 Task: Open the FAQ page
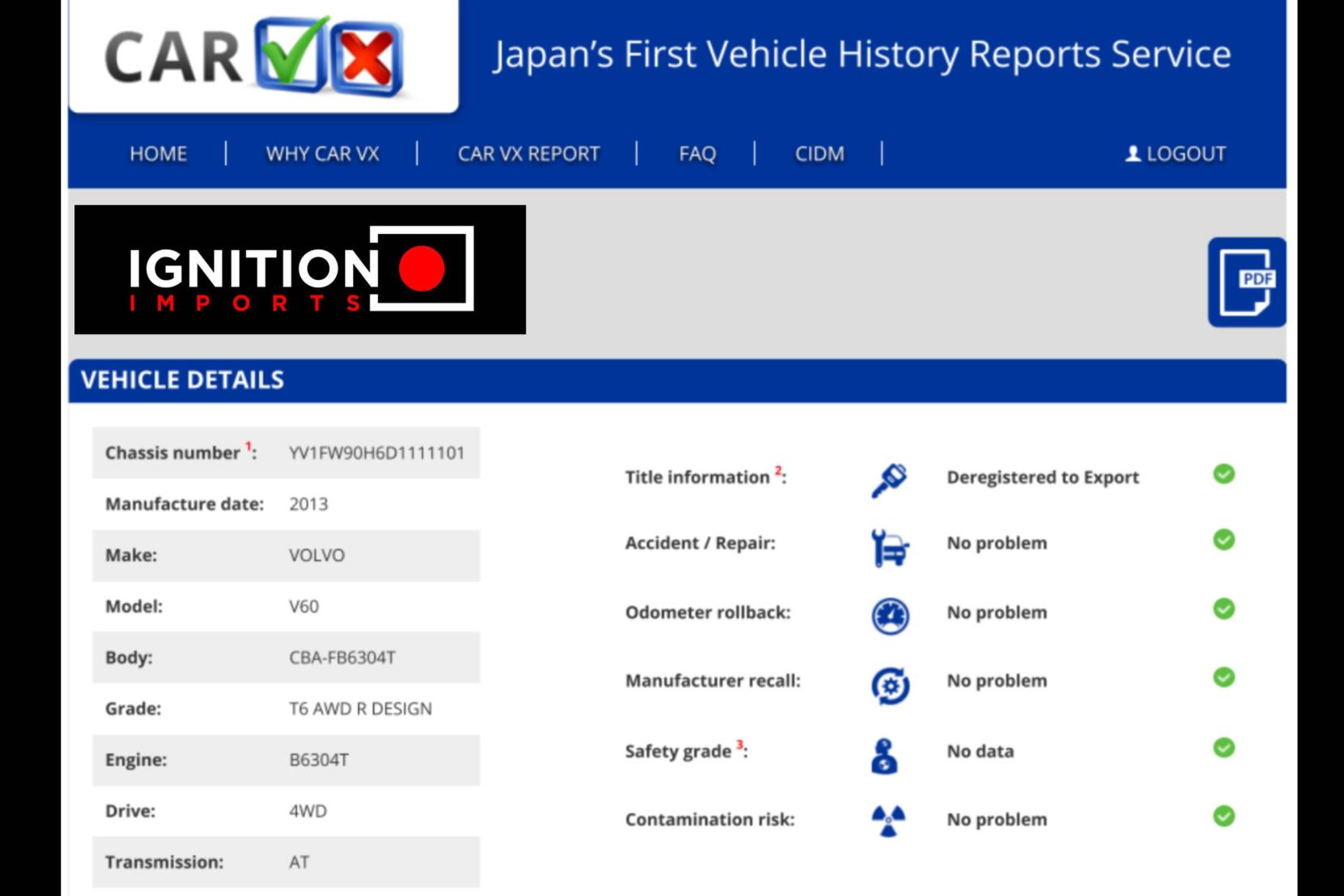[697, 154]
